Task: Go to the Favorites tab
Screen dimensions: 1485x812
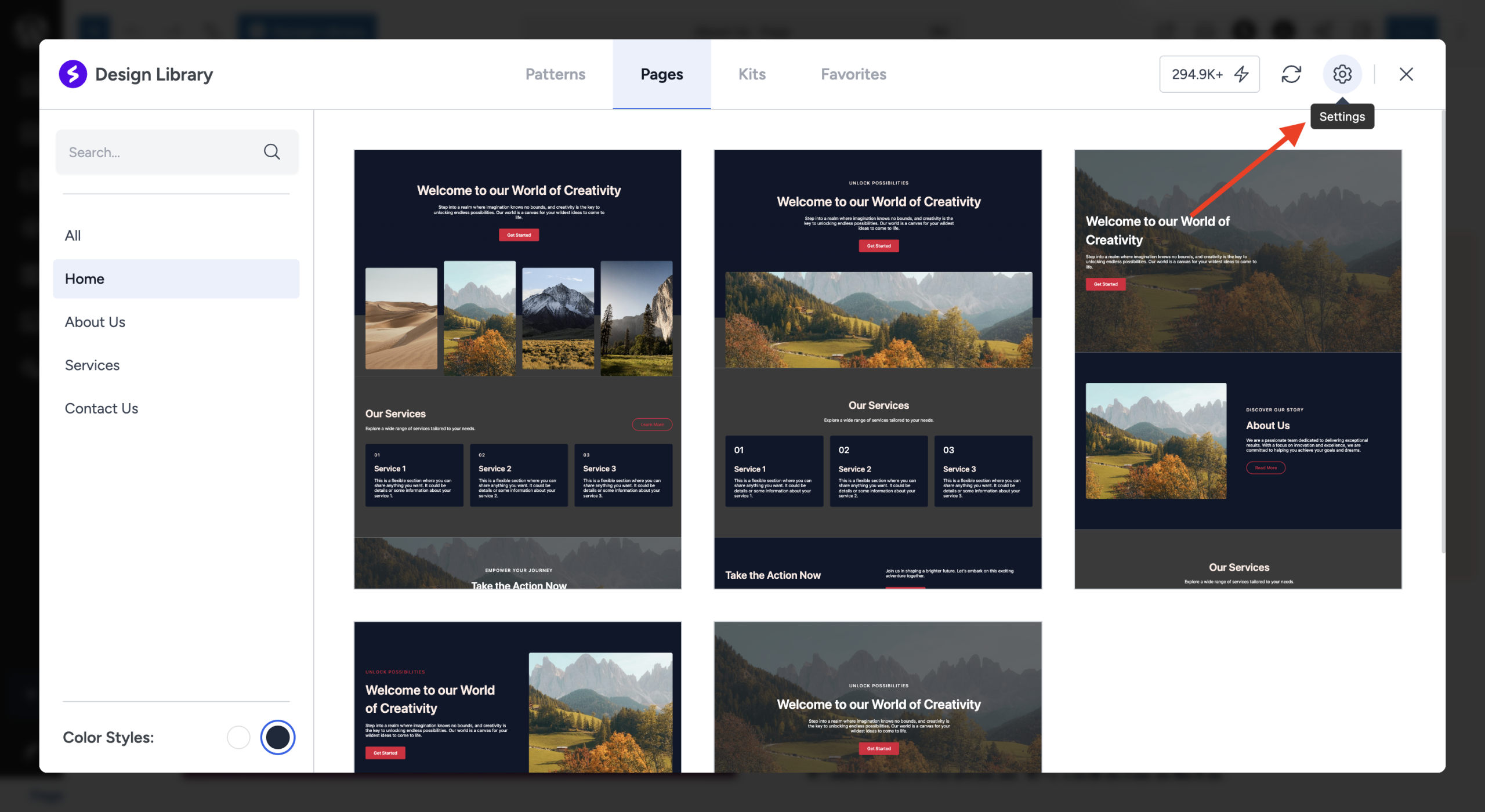Action: tap(853, 74)
